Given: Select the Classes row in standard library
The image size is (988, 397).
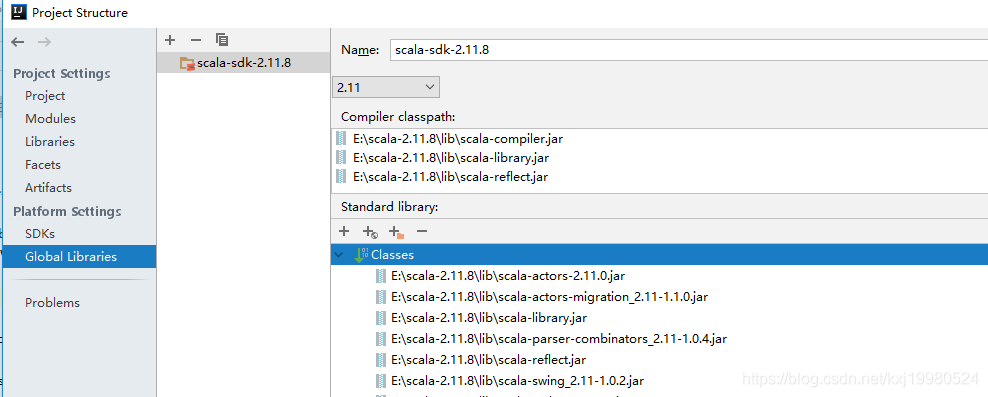Looking at the screenshot, I should click(x=659, y=255).
